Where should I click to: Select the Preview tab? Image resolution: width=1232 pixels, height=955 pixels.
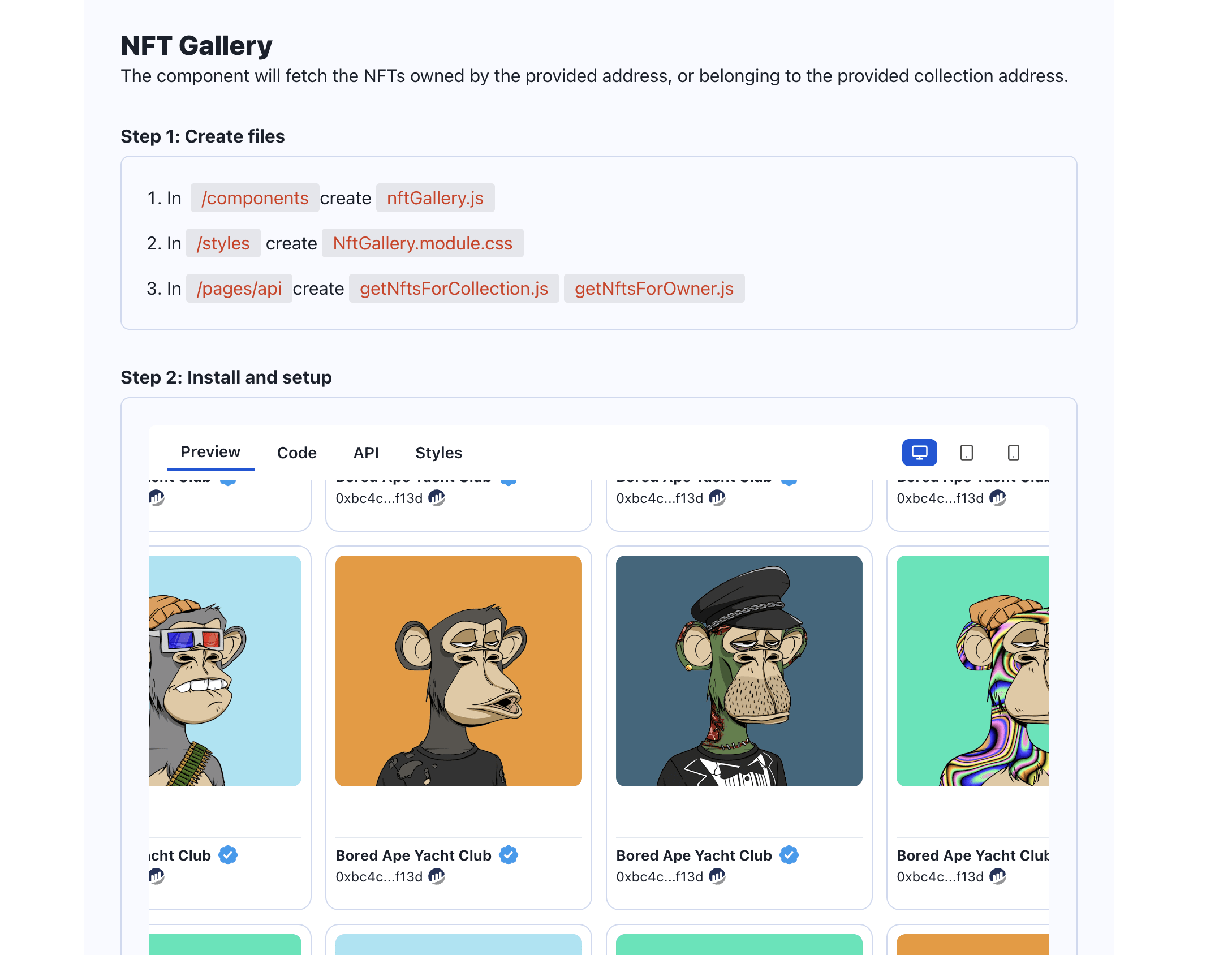click(210, 452)
